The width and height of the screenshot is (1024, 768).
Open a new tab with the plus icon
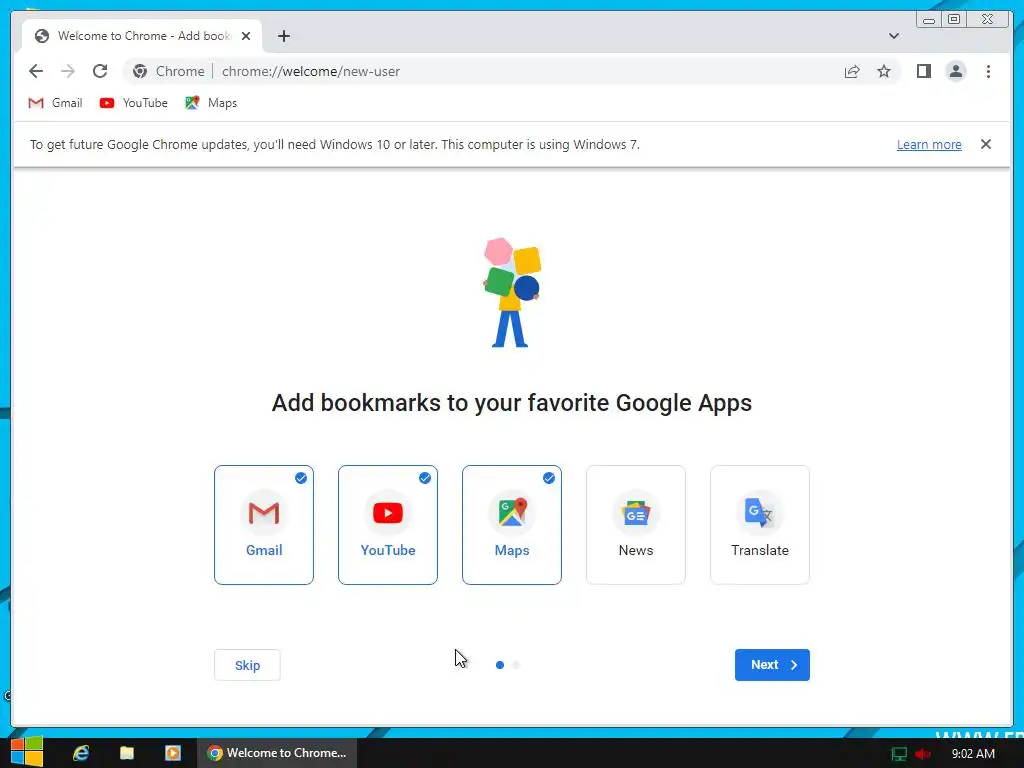point(283,36)
